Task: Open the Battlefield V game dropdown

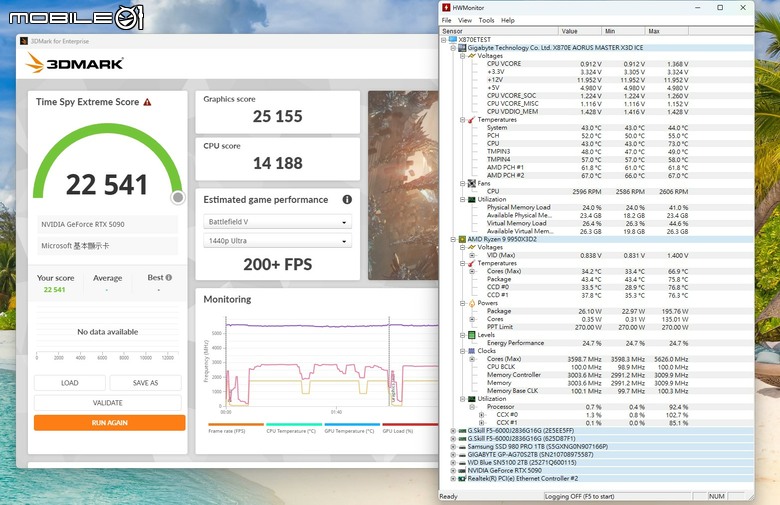Action: tap(278, 222)
